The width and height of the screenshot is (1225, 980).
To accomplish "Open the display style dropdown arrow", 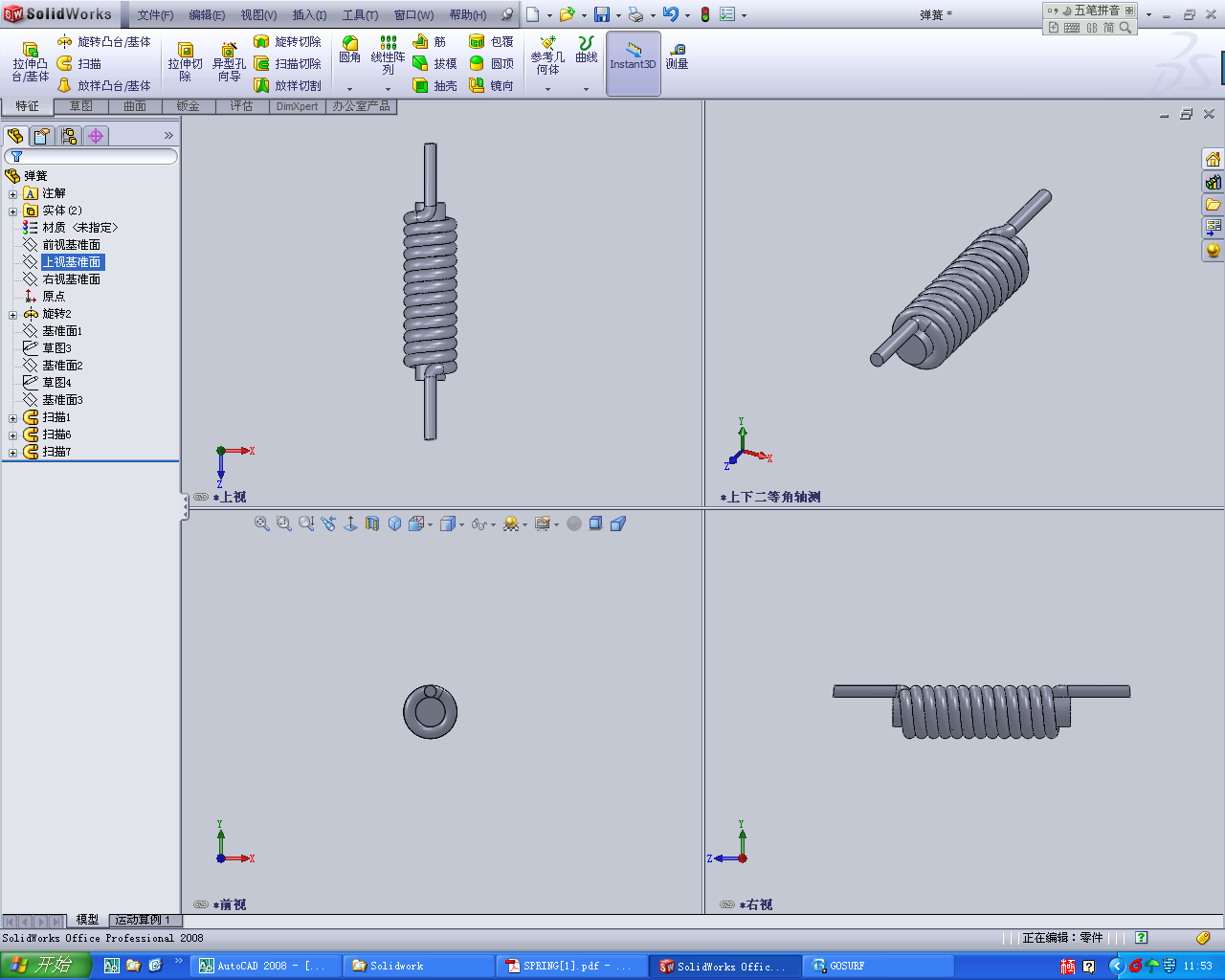I will pyautogui.click(x=461, y=524).
